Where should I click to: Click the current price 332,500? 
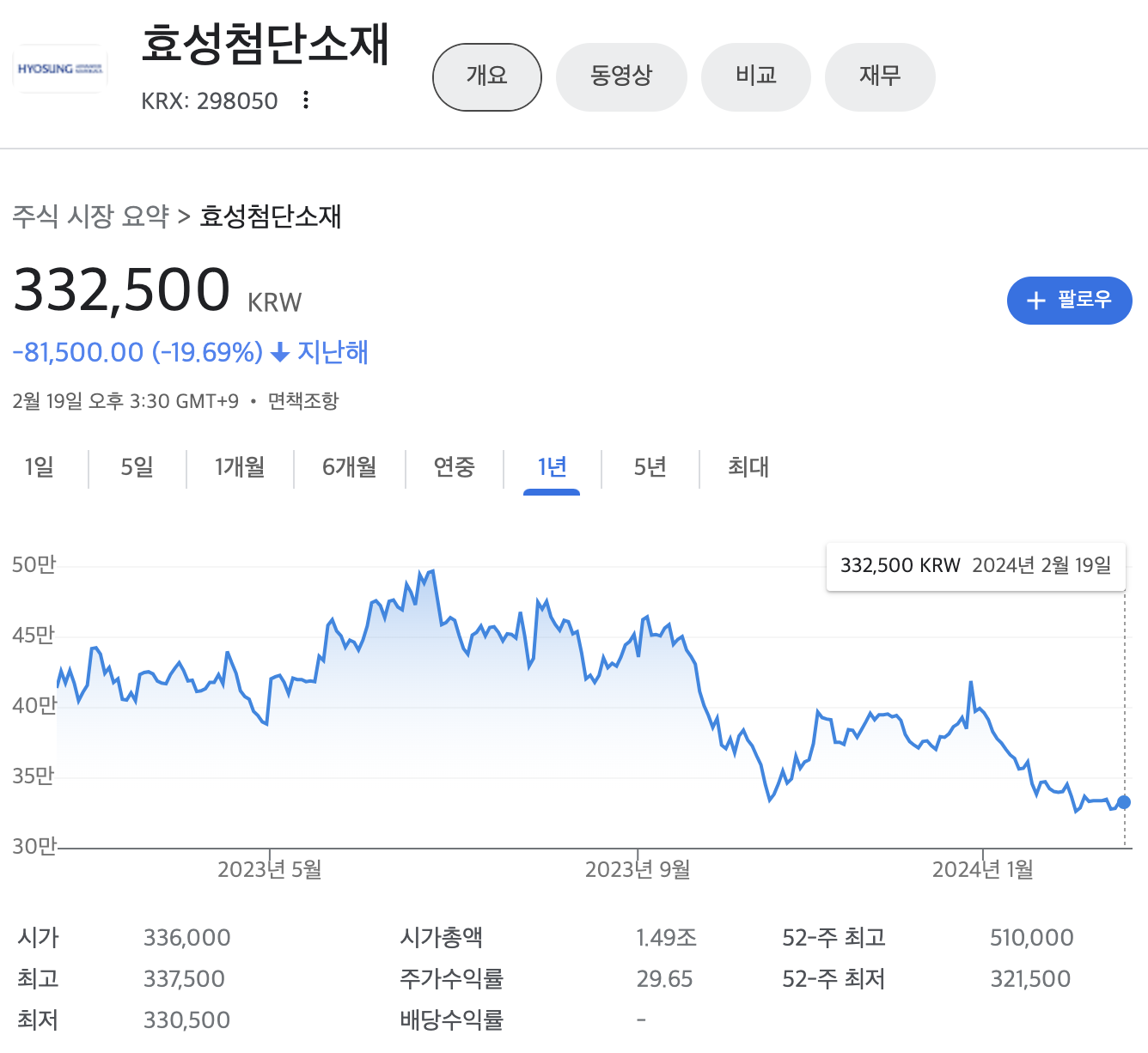(122, 289)
